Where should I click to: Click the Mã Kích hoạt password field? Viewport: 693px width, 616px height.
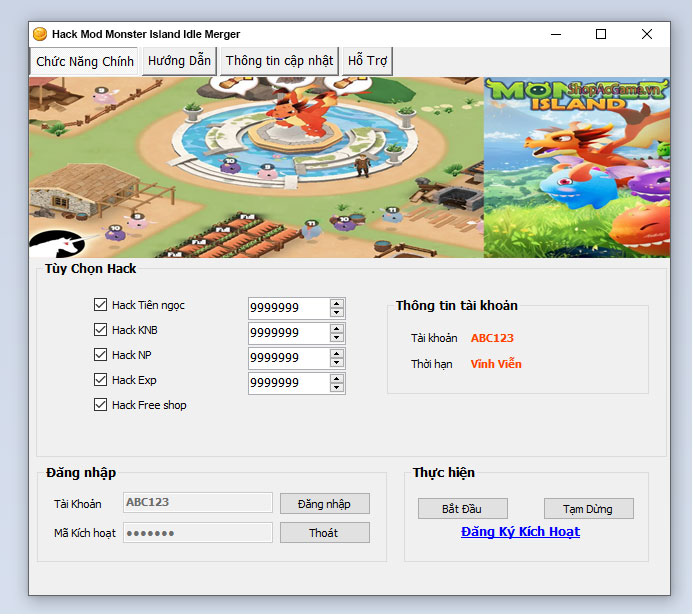[198, 533]
